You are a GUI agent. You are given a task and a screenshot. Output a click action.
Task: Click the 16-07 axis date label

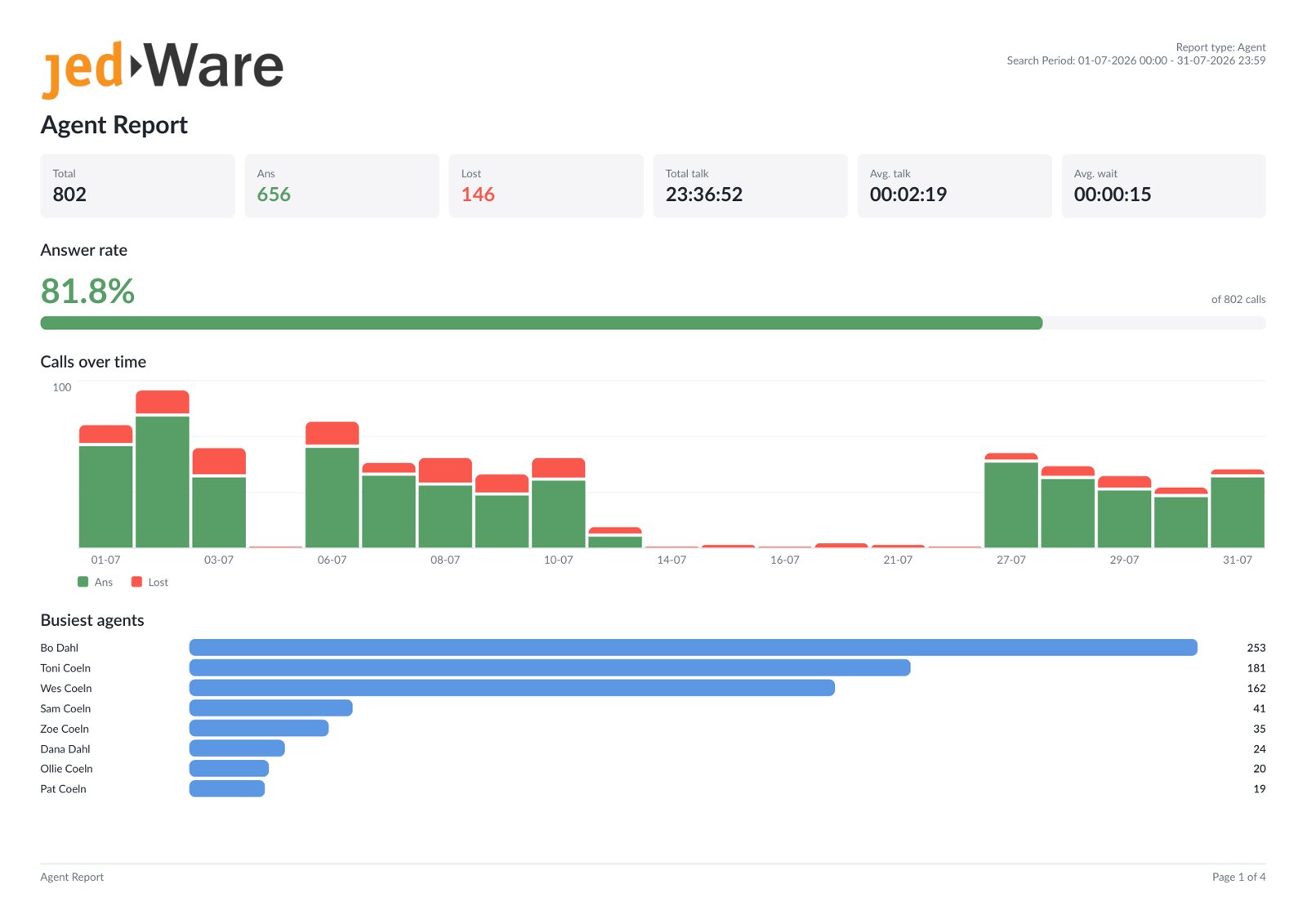[785, 560]
